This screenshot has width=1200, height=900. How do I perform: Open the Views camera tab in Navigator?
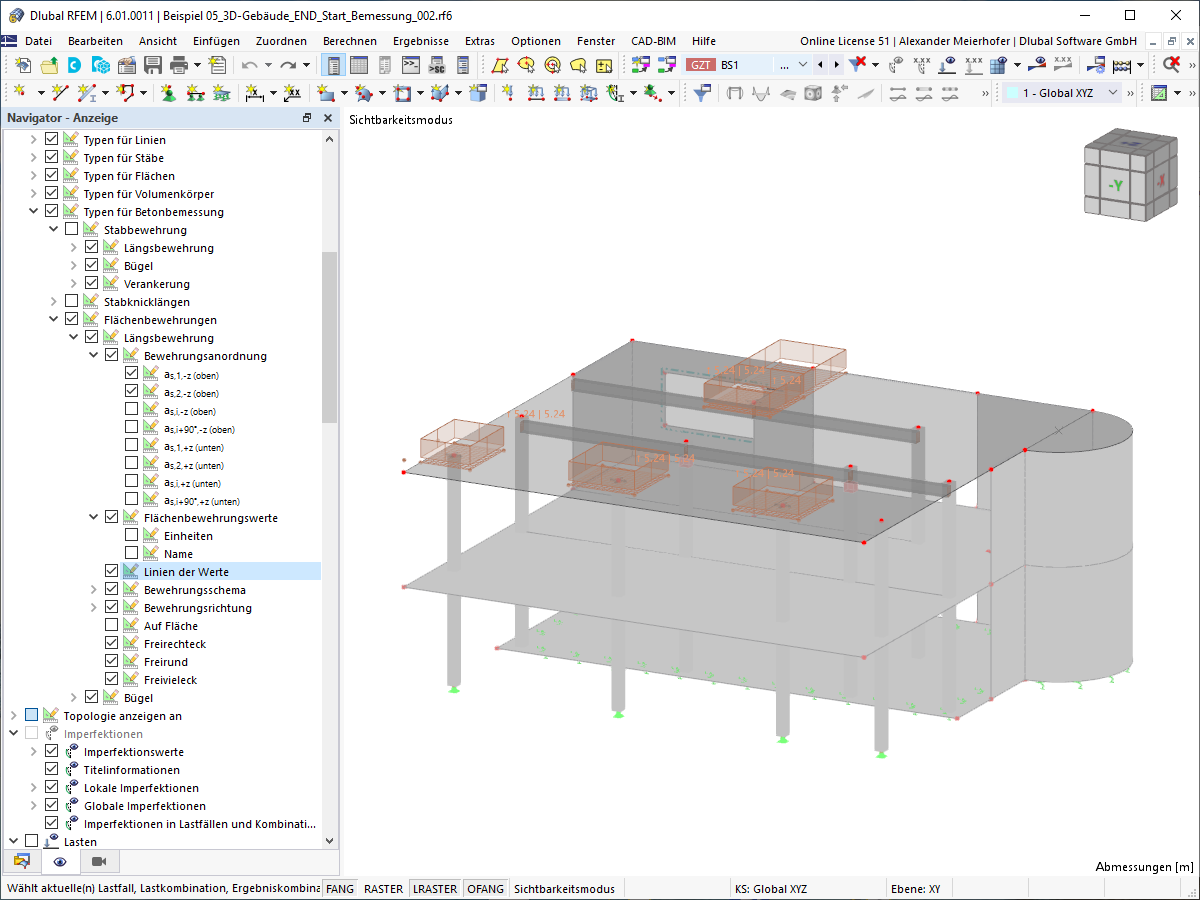[x=99, y=861]
